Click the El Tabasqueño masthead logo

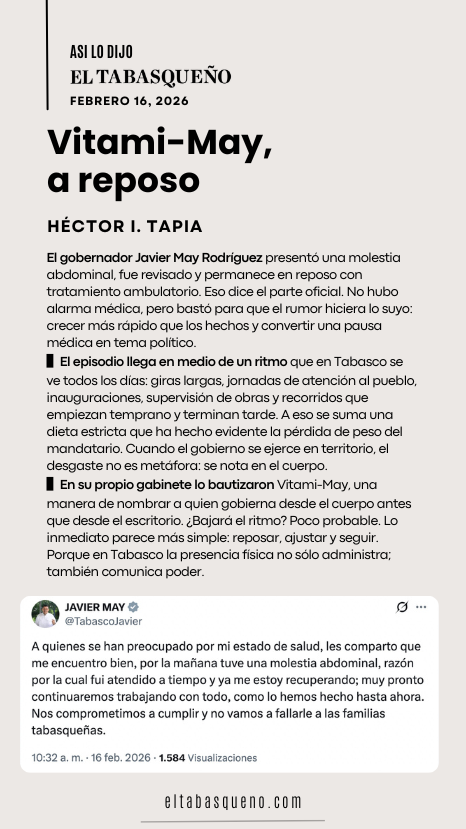coord(151,77)
